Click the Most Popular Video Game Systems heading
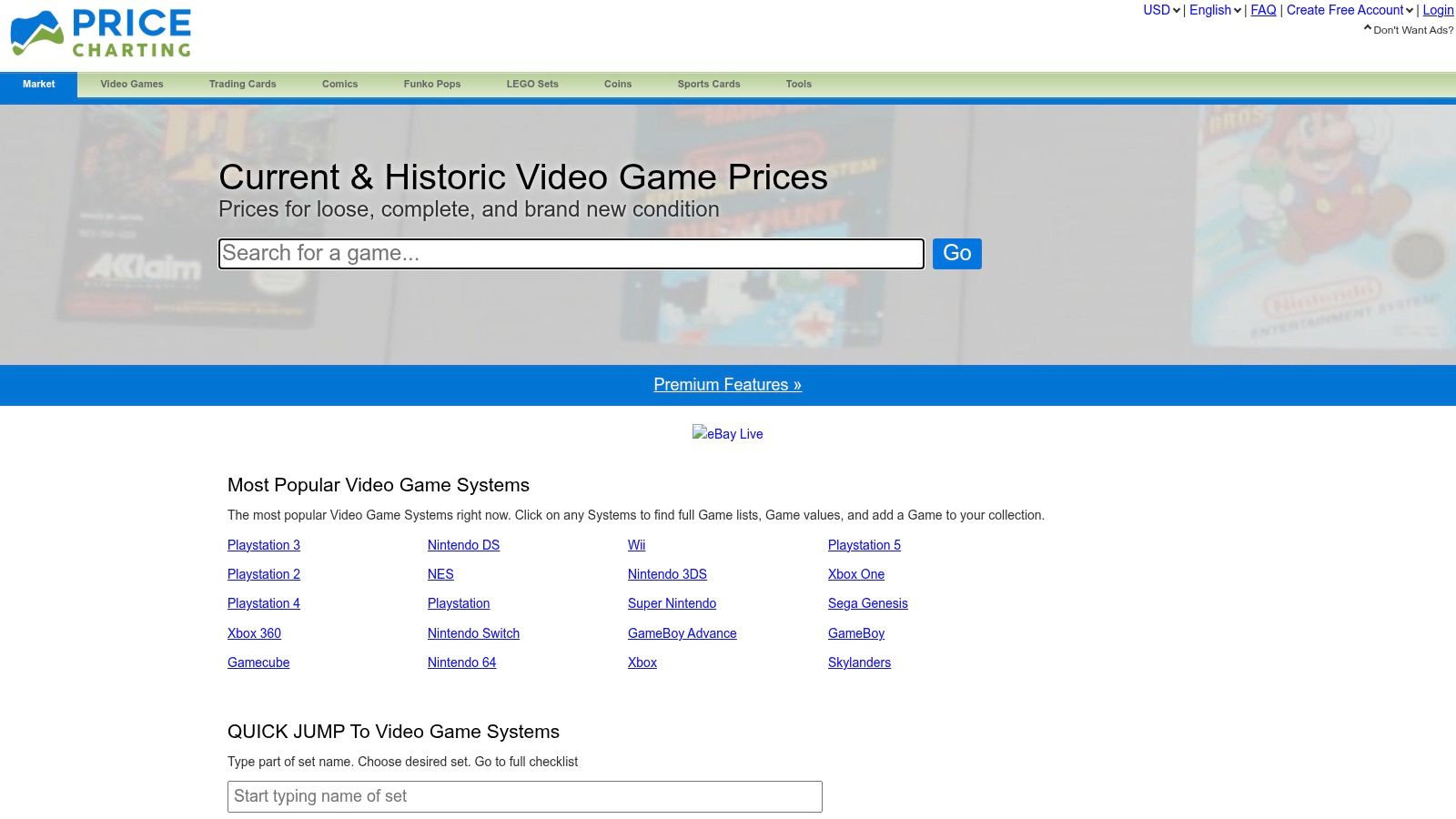Image resolution: width=1456 pixels, height=819 pixels. (x=379, y=485)
